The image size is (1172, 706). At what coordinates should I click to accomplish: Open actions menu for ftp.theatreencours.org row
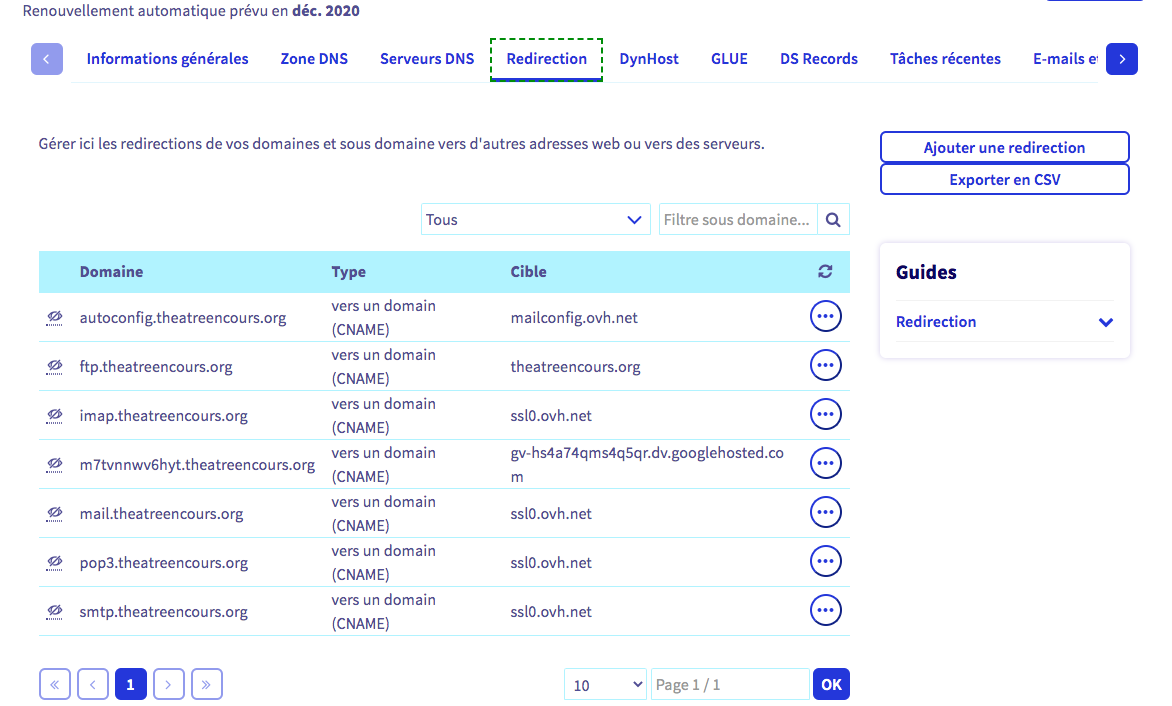825,366
